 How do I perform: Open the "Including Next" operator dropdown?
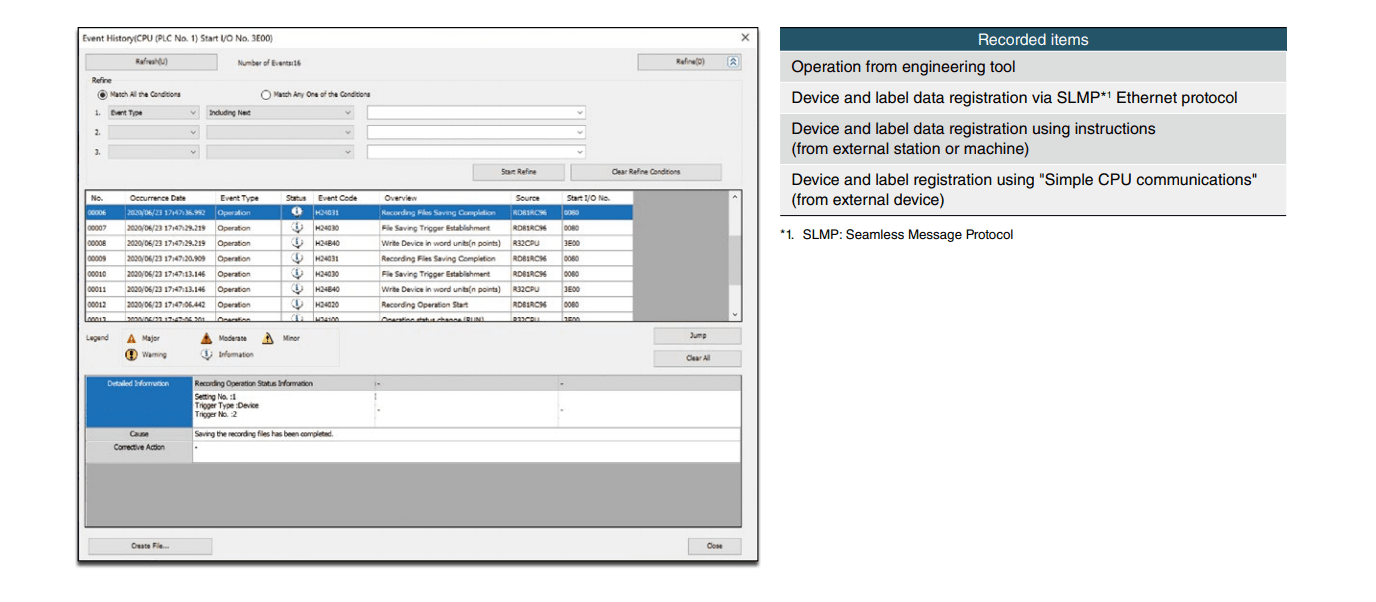coord(280,113)
